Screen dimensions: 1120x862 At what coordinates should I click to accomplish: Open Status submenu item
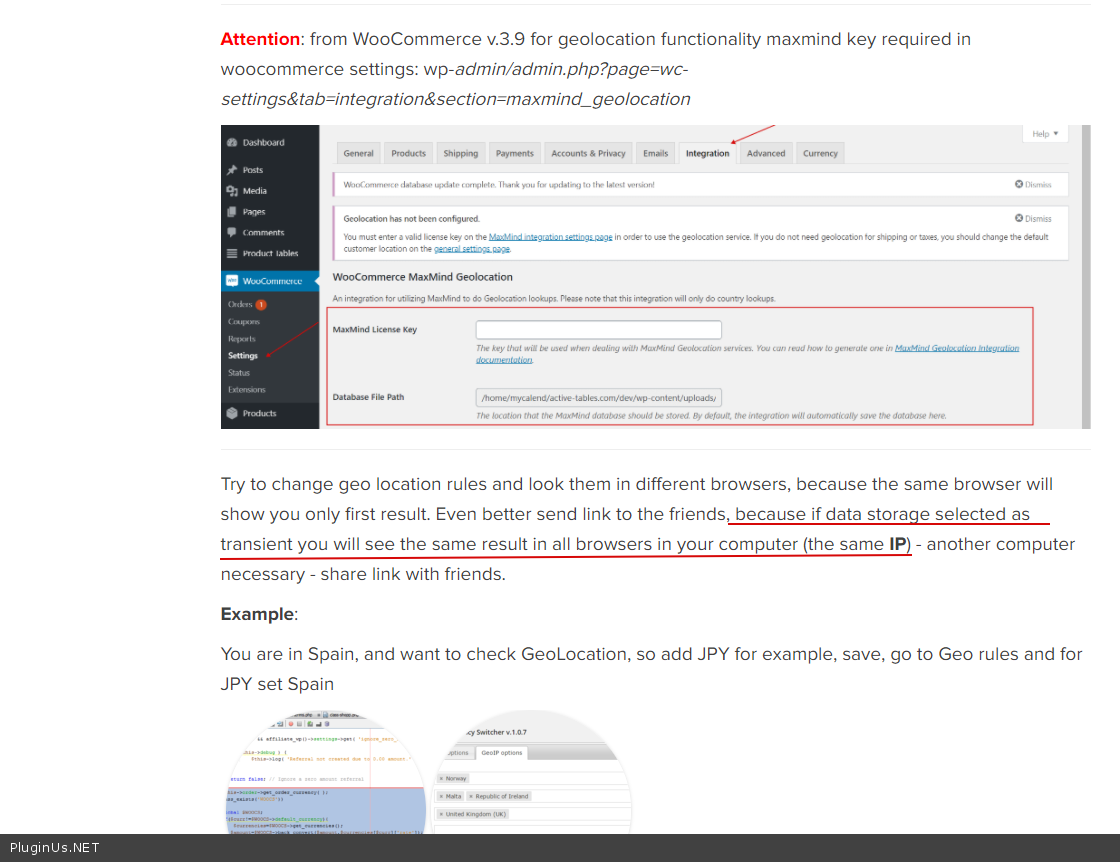pos(239,373)
